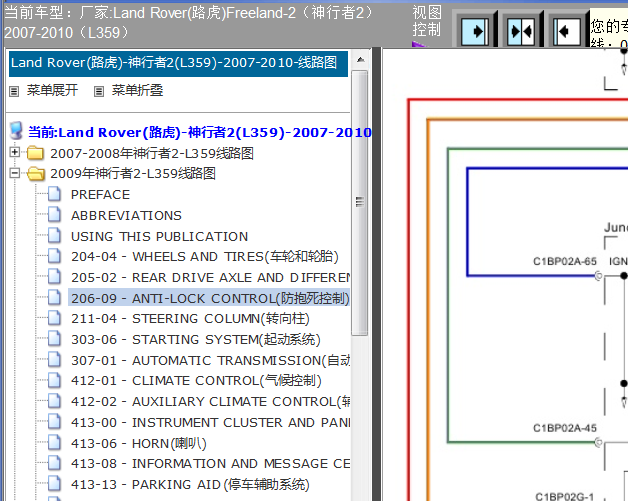Collapse all menus with 菜单折叠
The width and height of the screenshot is (628, 501).
(x=137, y=91)
